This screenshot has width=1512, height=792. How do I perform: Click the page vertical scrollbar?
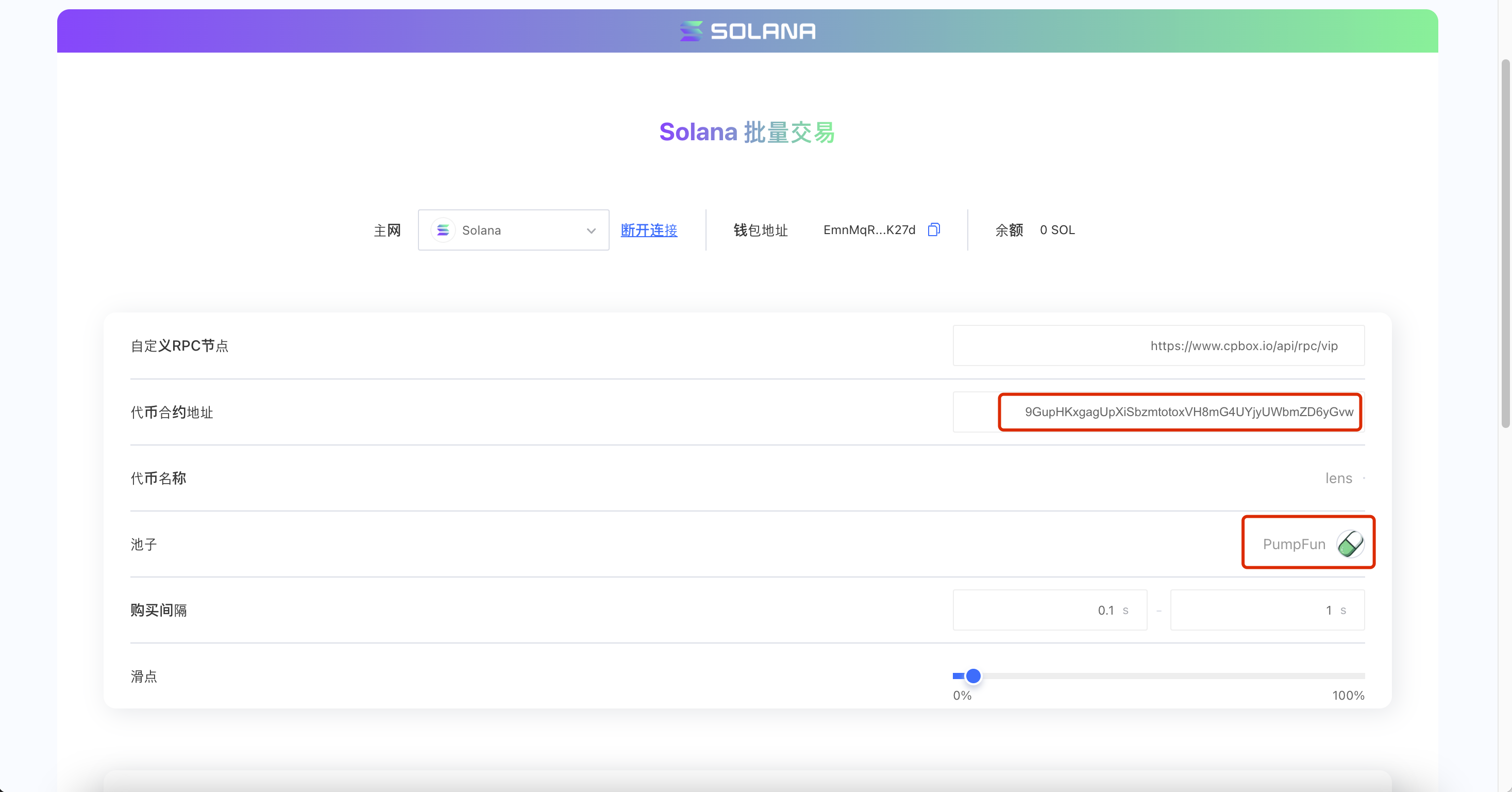(x=1505, y=244)
